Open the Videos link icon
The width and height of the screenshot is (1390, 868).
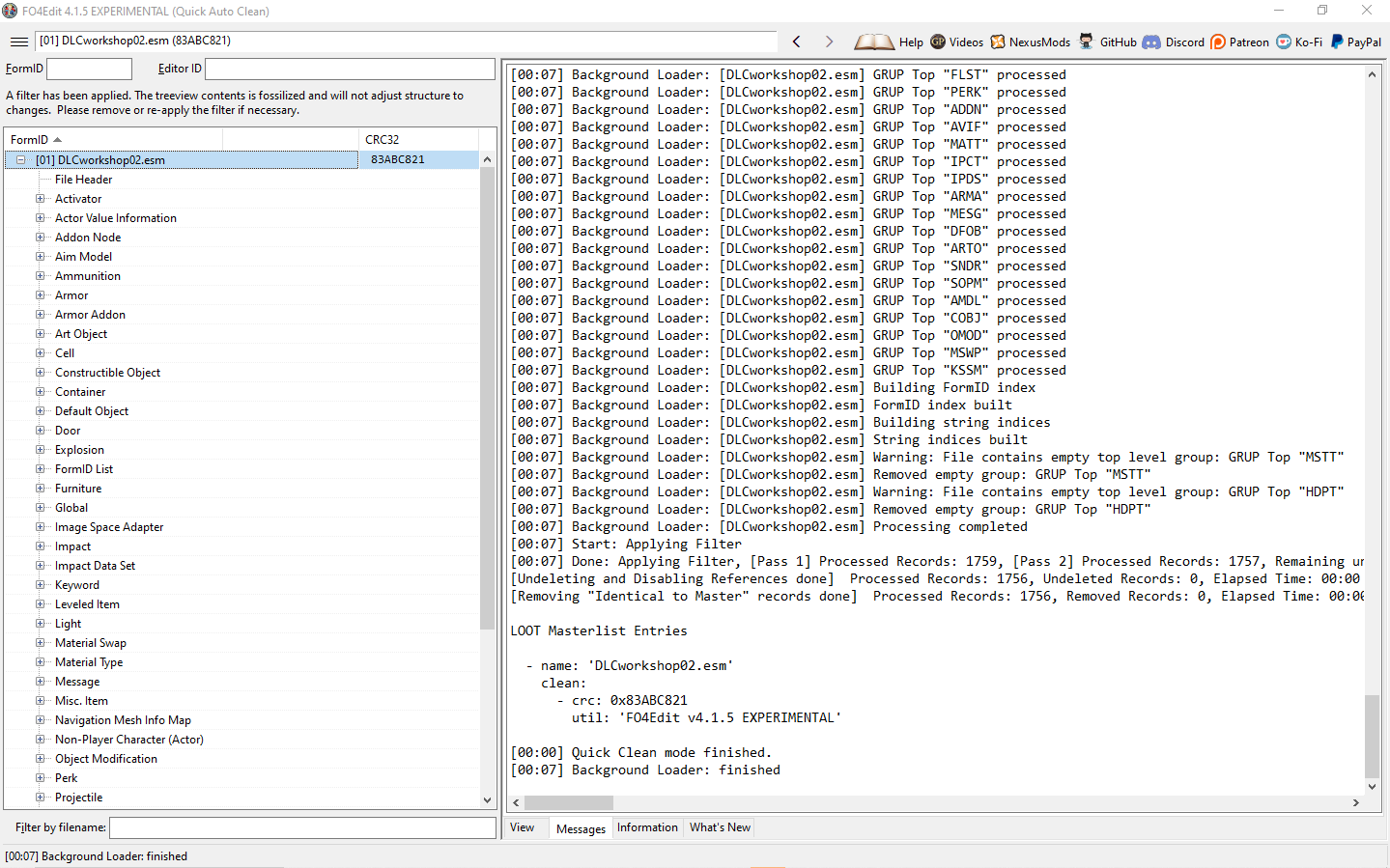tap(938, 42)
